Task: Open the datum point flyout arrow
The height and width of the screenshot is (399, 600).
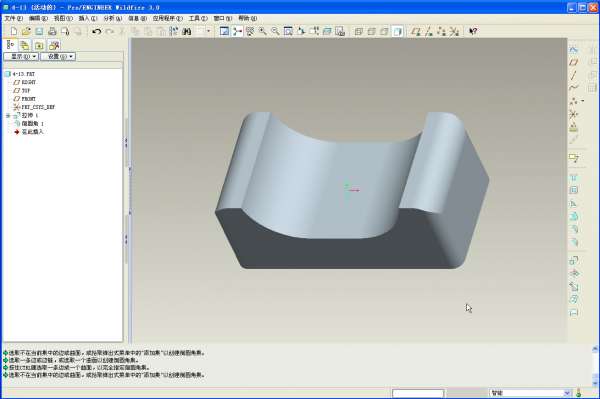Action: coord(582,101)
